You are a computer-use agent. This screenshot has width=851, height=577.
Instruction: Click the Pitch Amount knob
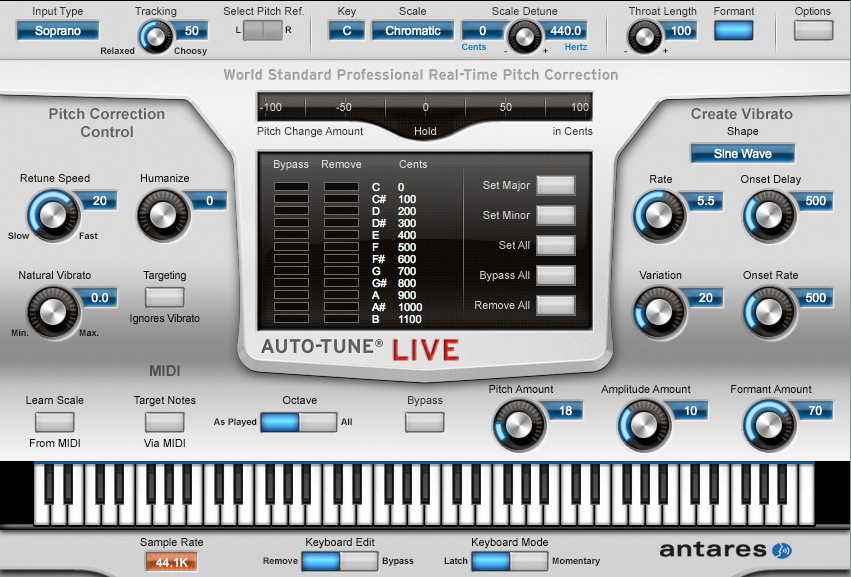tap(519, 426)
